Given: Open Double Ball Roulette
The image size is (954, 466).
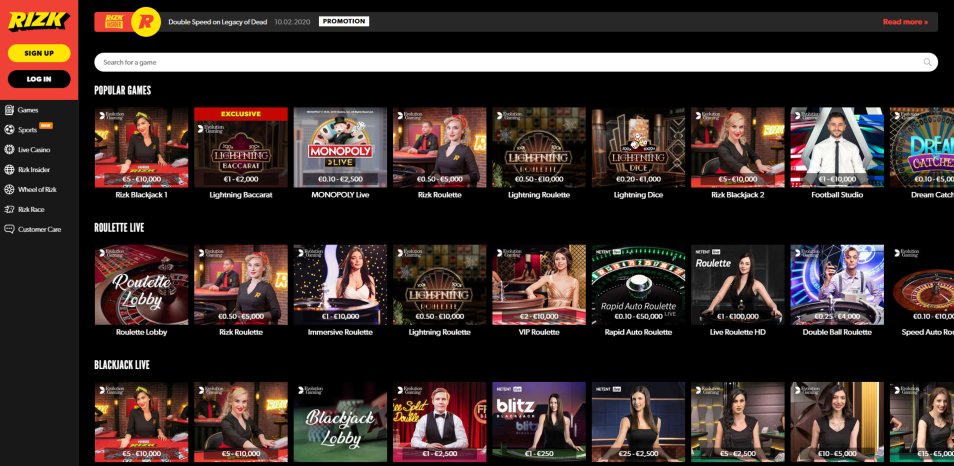Looking at the screenshot, I should pos(837,285).
